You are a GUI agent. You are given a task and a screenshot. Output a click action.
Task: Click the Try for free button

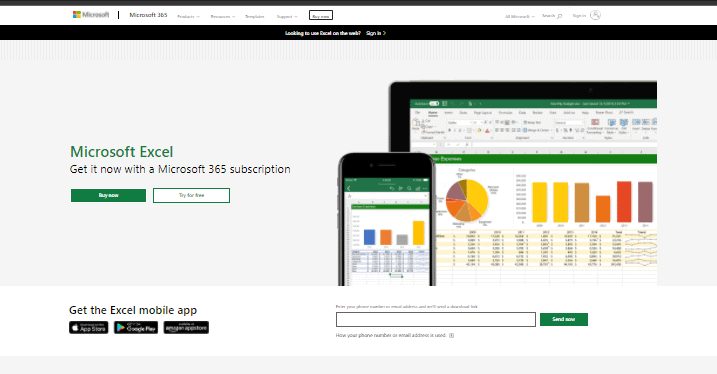(192, 195)
